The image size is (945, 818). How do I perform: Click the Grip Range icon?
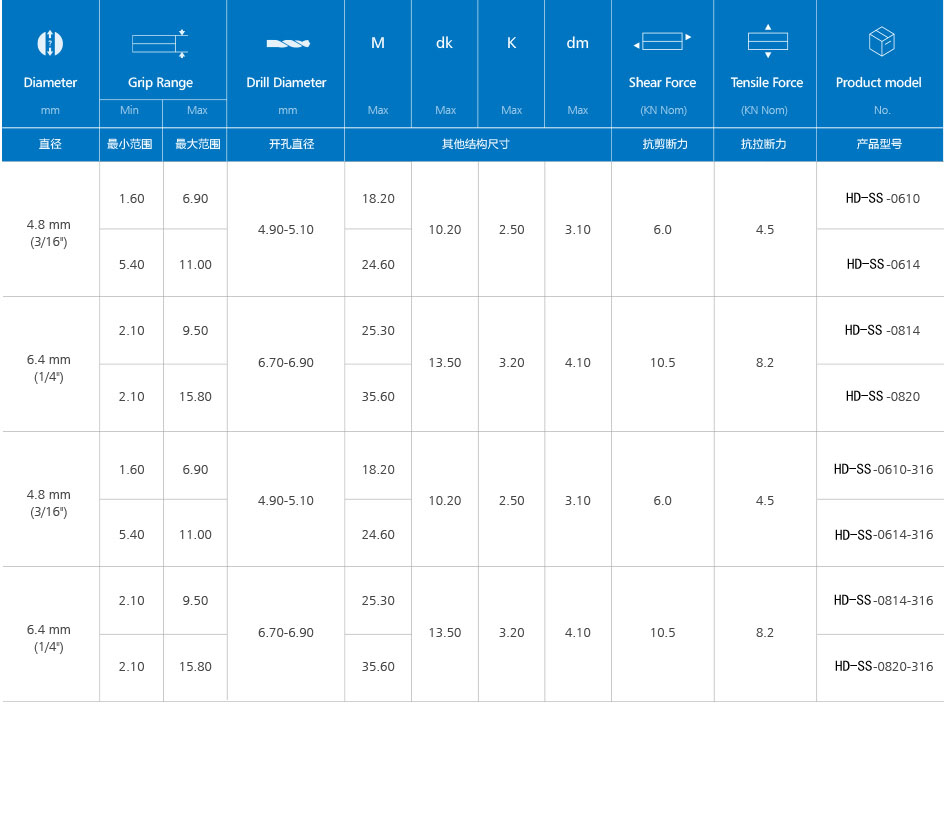coord(160,43)
